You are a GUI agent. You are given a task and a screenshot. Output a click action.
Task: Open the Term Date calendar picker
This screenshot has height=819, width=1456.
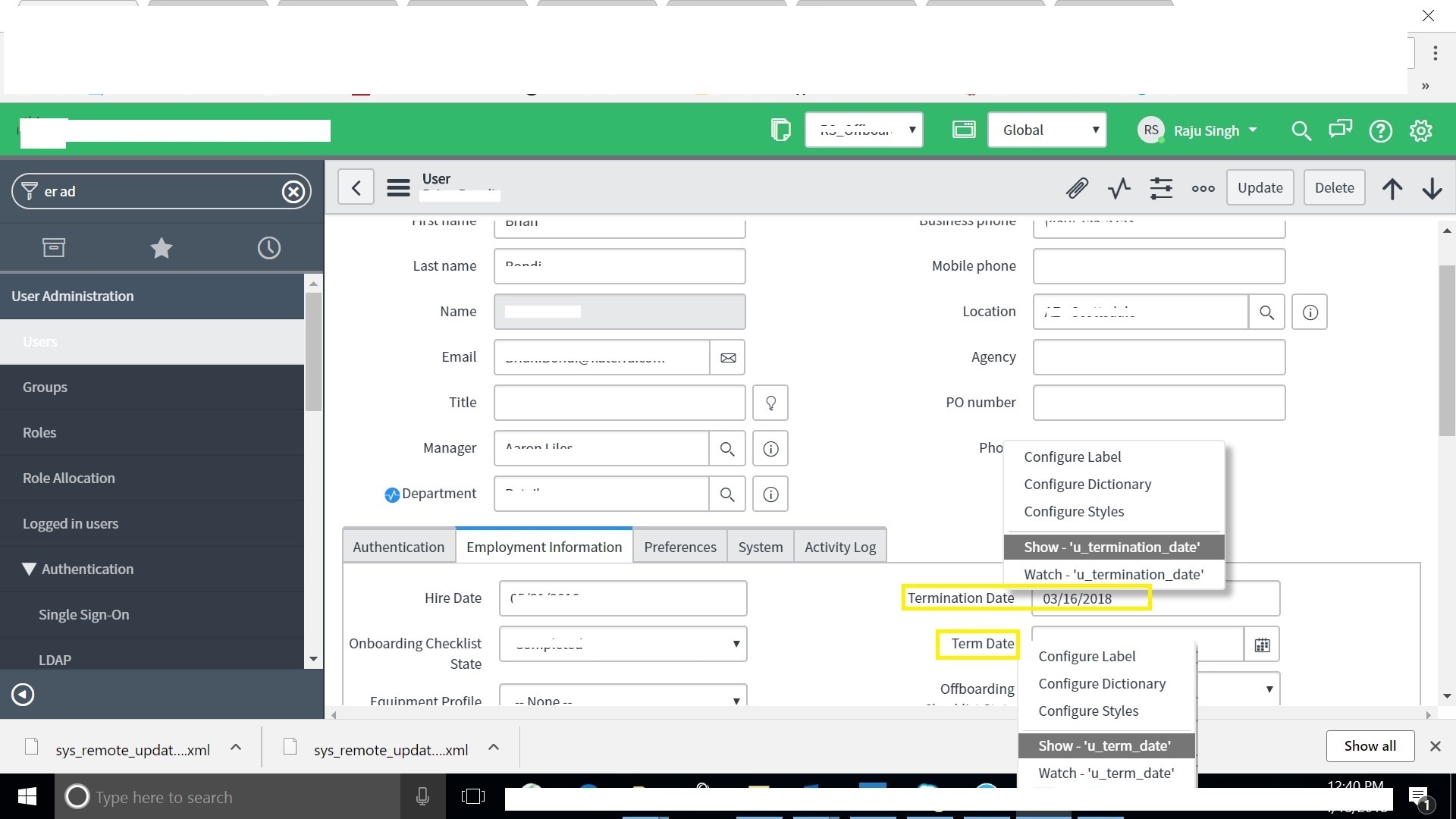[1262, 645]
